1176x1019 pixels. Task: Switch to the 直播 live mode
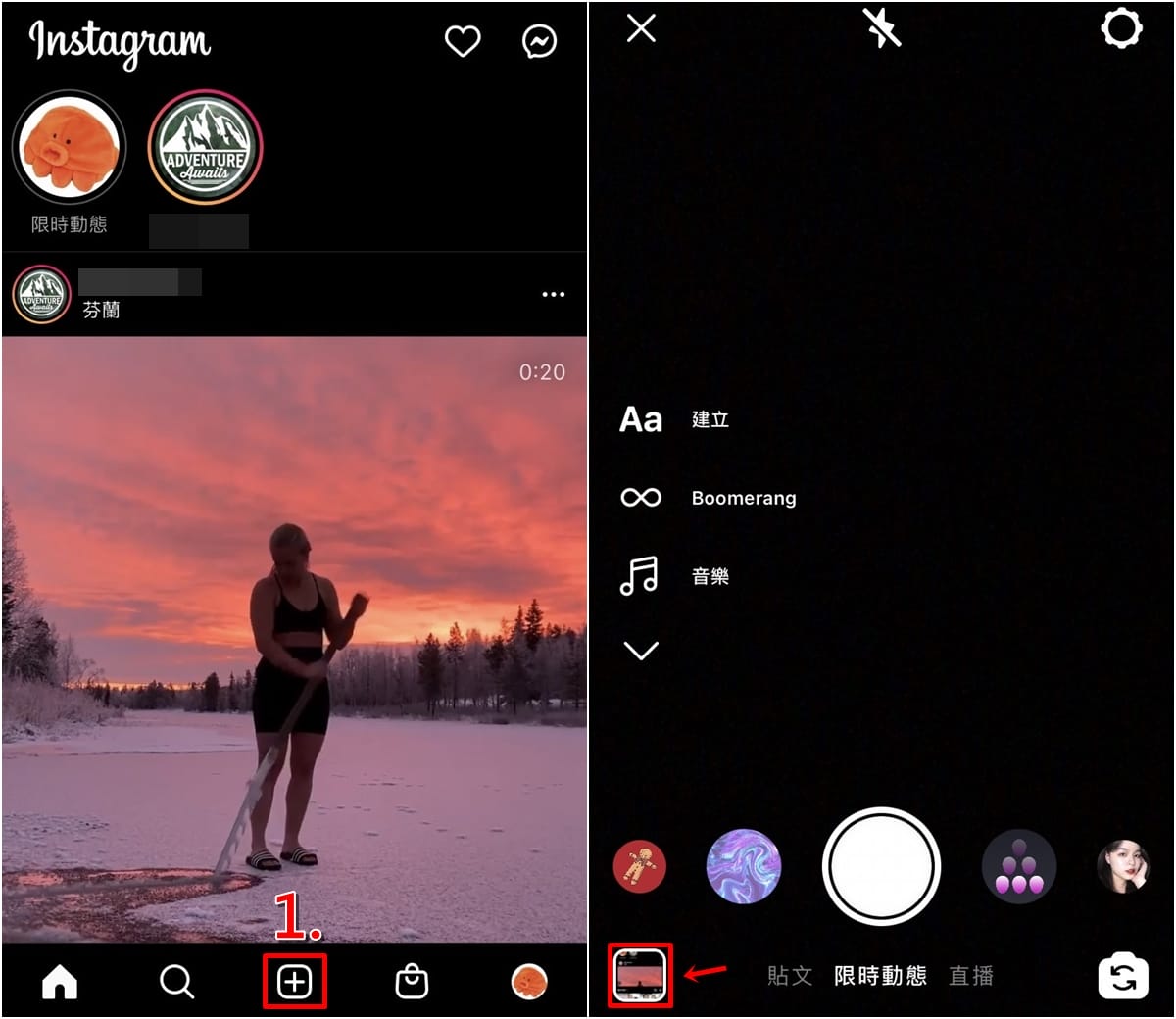click(971, 976)
